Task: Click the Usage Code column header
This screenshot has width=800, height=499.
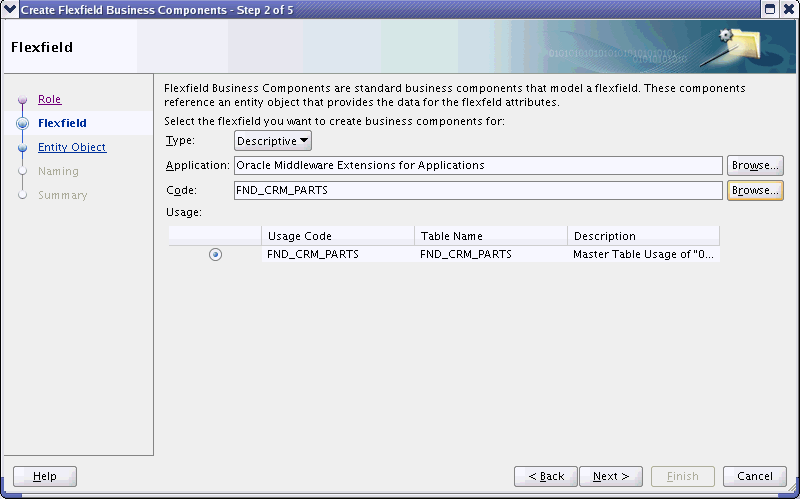Action: coord(338,236)
